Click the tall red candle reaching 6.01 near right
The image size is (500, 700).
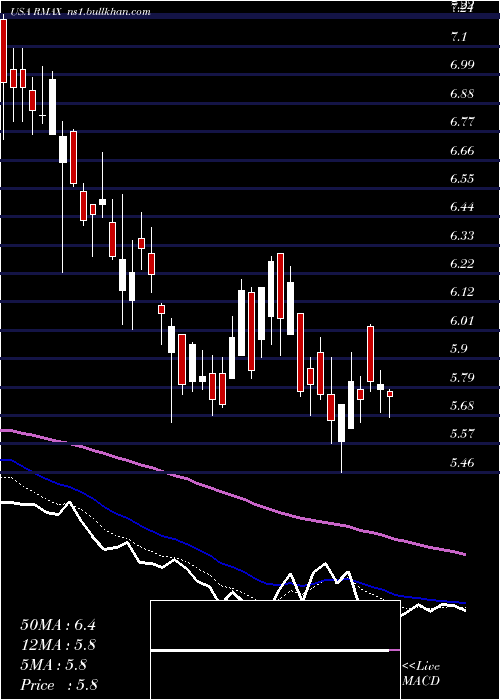click(x=371, y=354)
